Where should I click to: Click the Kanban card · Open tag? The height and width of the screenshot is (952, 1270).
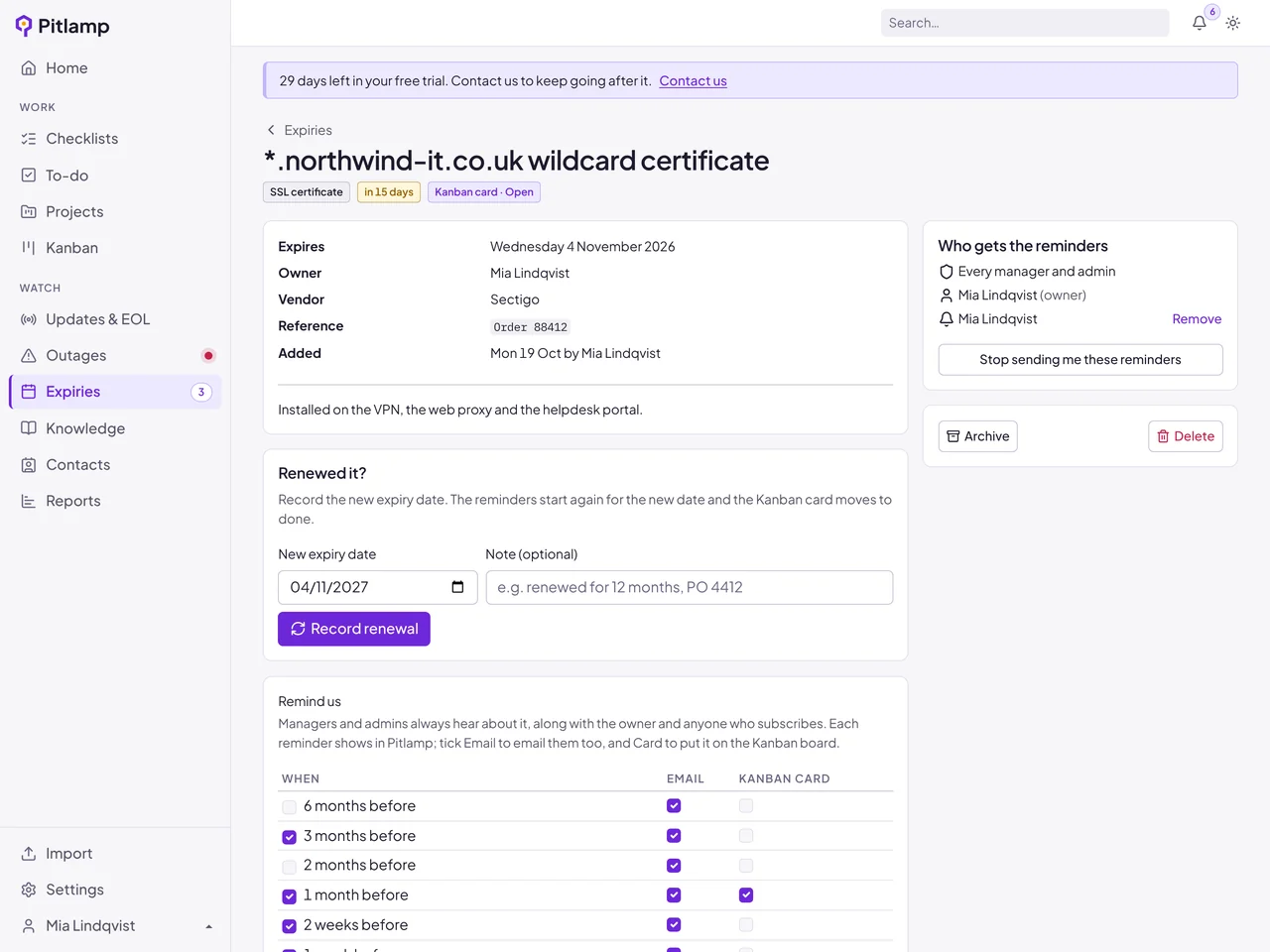pyautogui.click(x=484, y=192)
